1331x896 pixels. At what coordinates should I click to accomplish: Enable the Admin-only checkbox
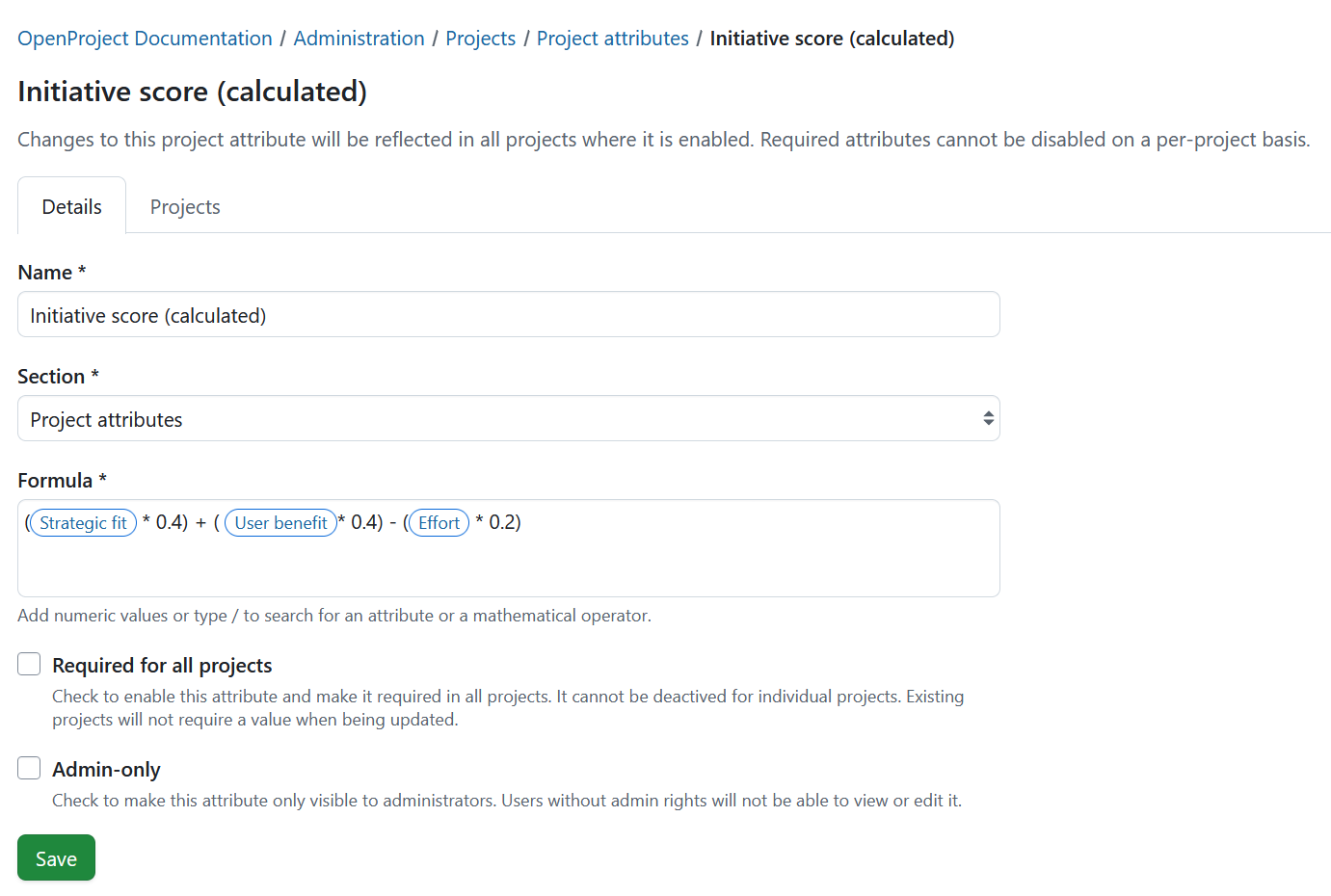(29, 768)
